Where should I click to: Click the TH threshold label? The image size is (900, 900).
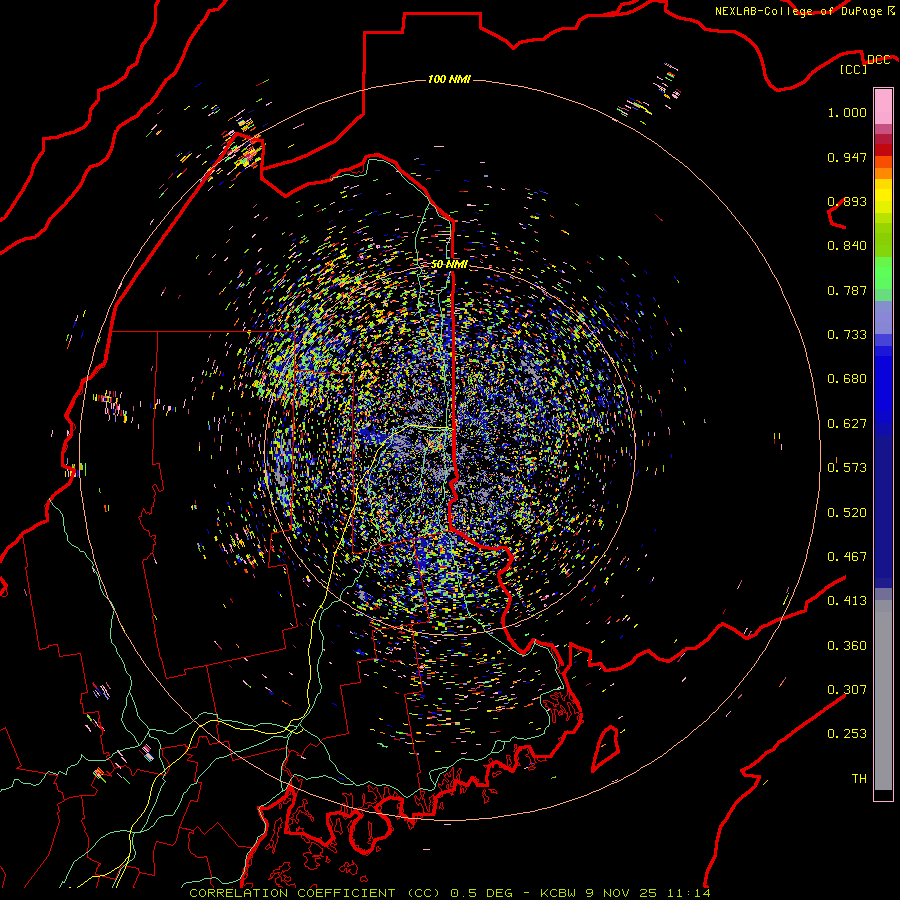pos(859,779)
